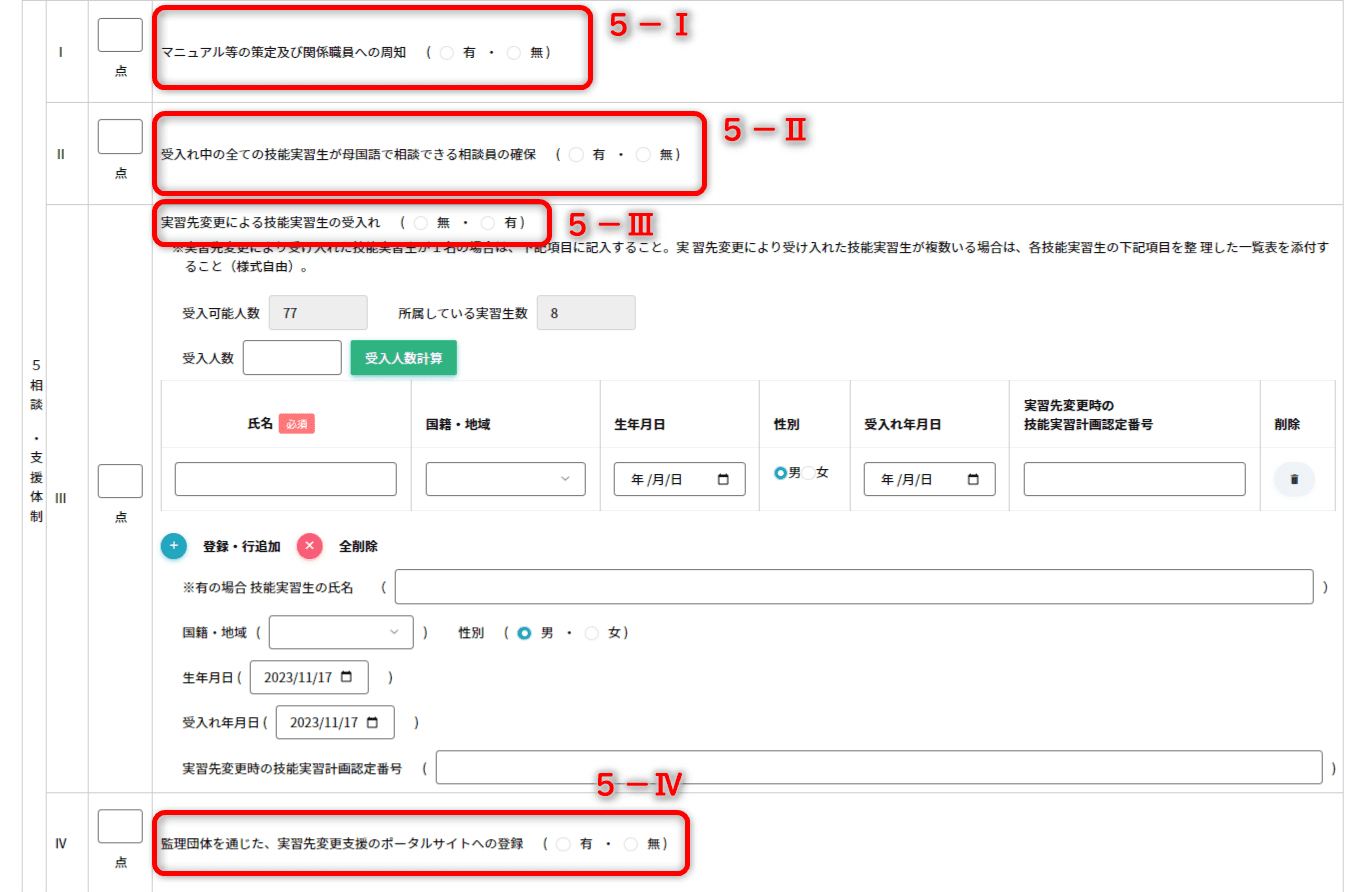Click the trash delete icon in table row

(1294, 479)
